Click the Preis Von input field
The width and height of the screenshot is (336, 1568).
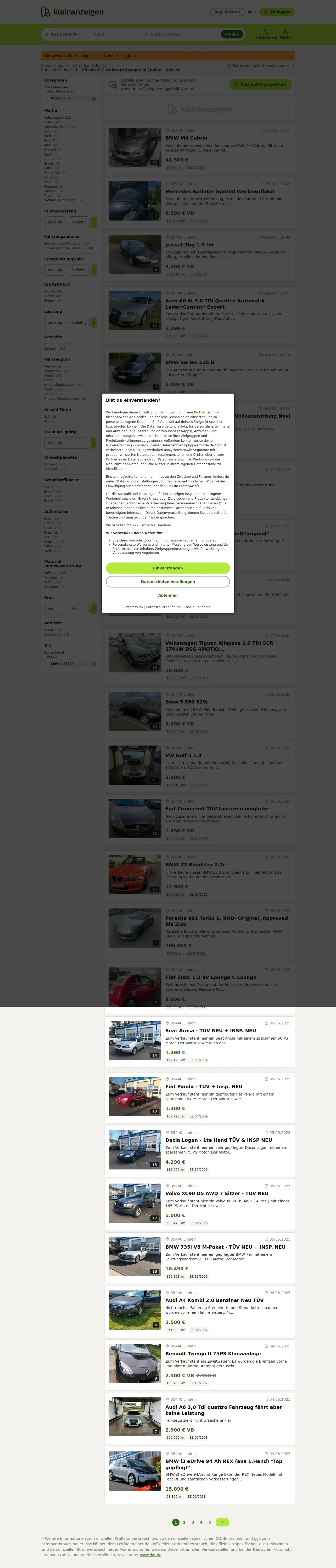tap(55, 609)
